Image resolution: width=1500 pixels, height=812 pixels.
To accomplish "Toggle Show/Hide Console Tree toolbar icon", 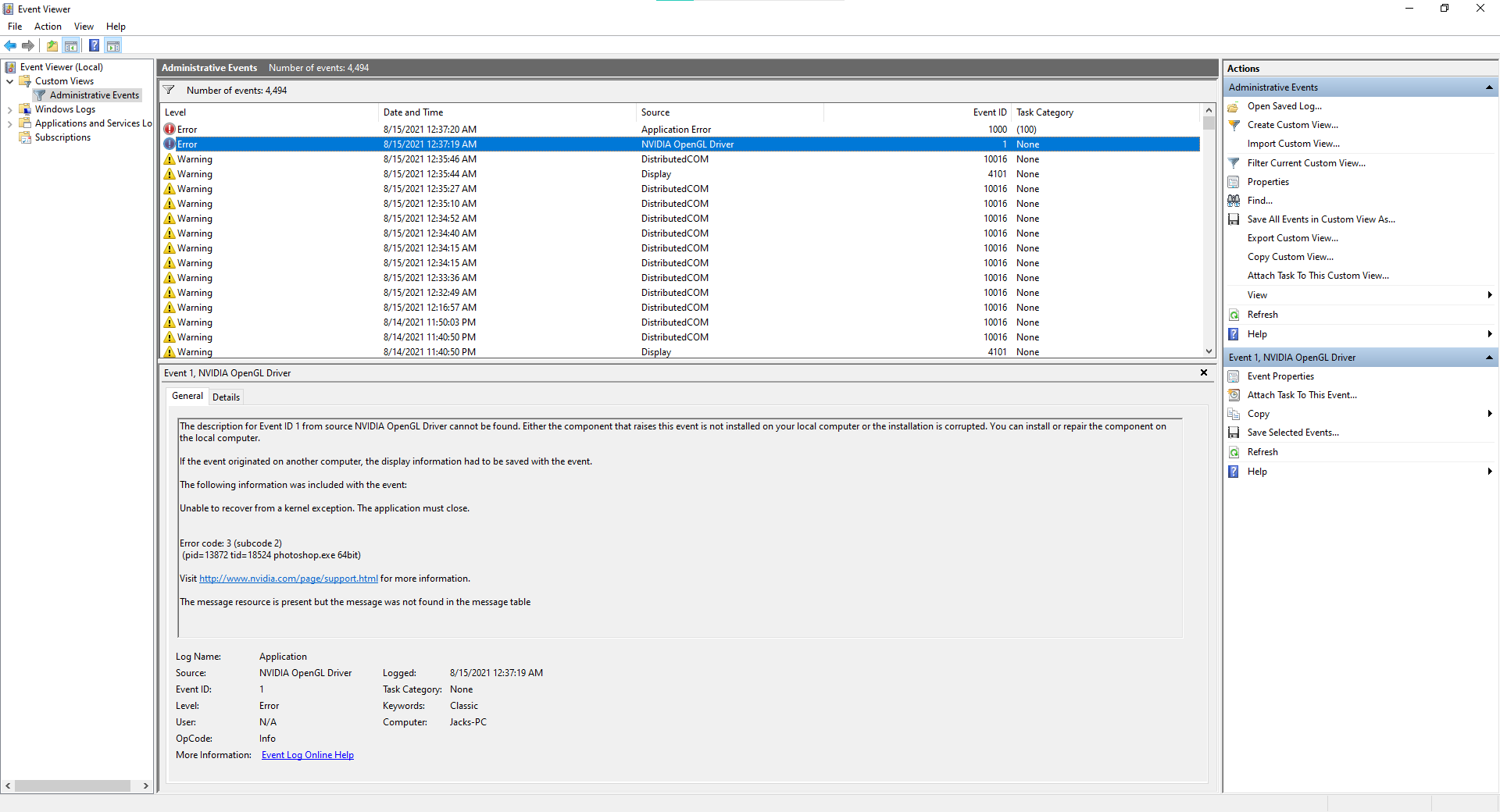I will [71, 45].
